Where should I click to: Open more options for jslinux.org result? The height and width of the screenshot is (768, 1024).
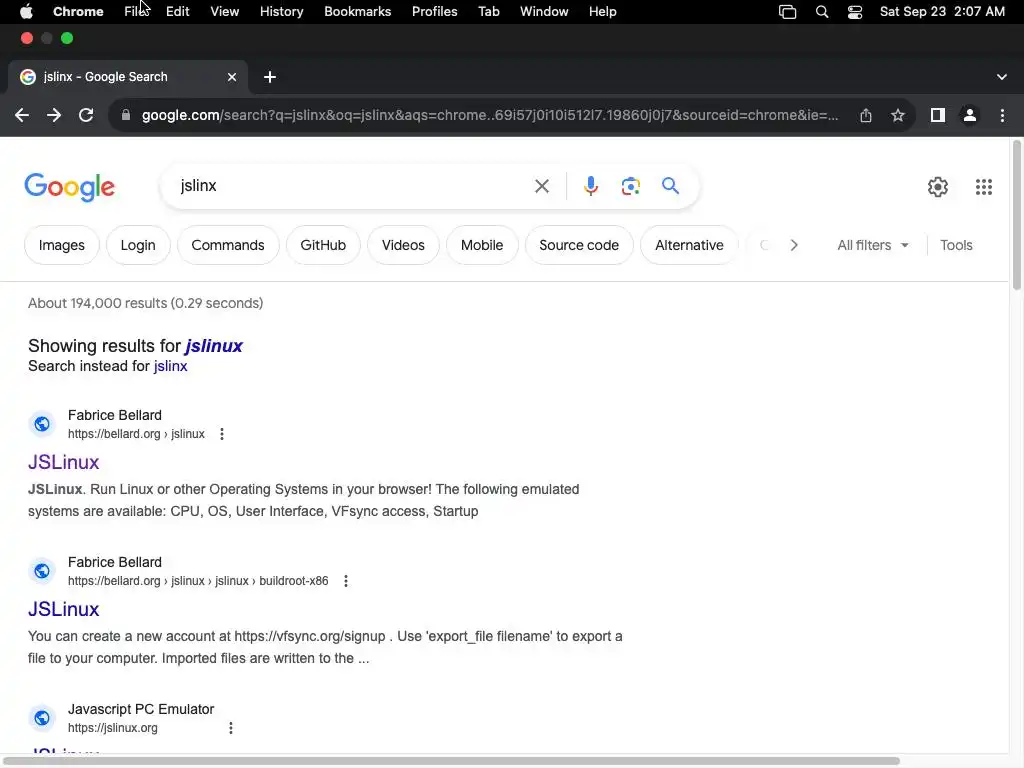tap(231, 728)
